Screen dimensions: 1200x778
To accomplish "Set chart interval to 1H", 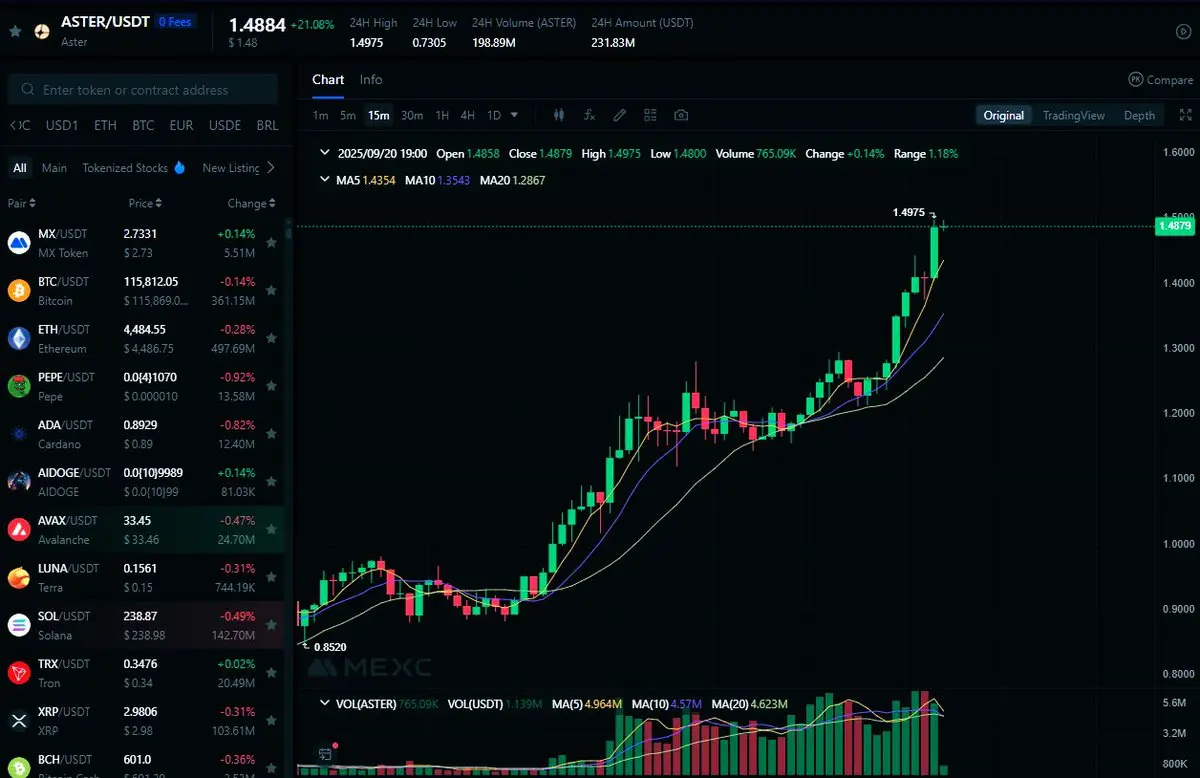I will [x=442, y=115].
